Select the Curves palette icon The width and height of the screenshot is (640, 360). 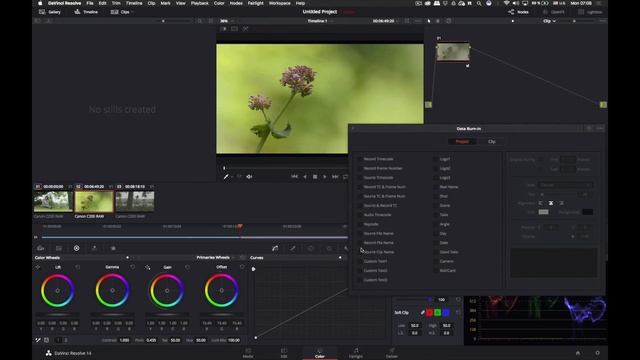tap(275, 248)
